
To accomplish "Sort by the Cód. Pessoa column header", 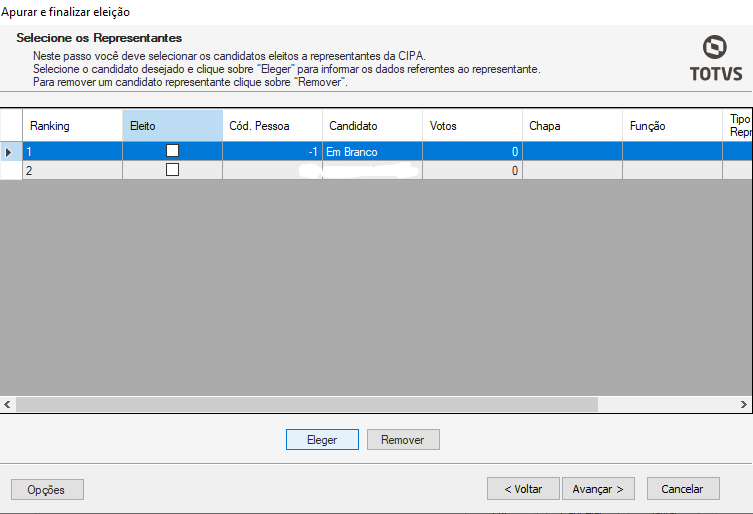I will point(272,126).
